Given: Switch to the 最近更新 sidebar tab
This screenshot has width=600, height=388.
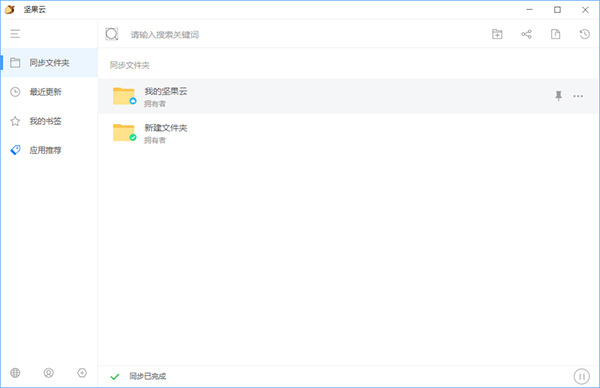Looking at the screenshot, I should [49, 92].
